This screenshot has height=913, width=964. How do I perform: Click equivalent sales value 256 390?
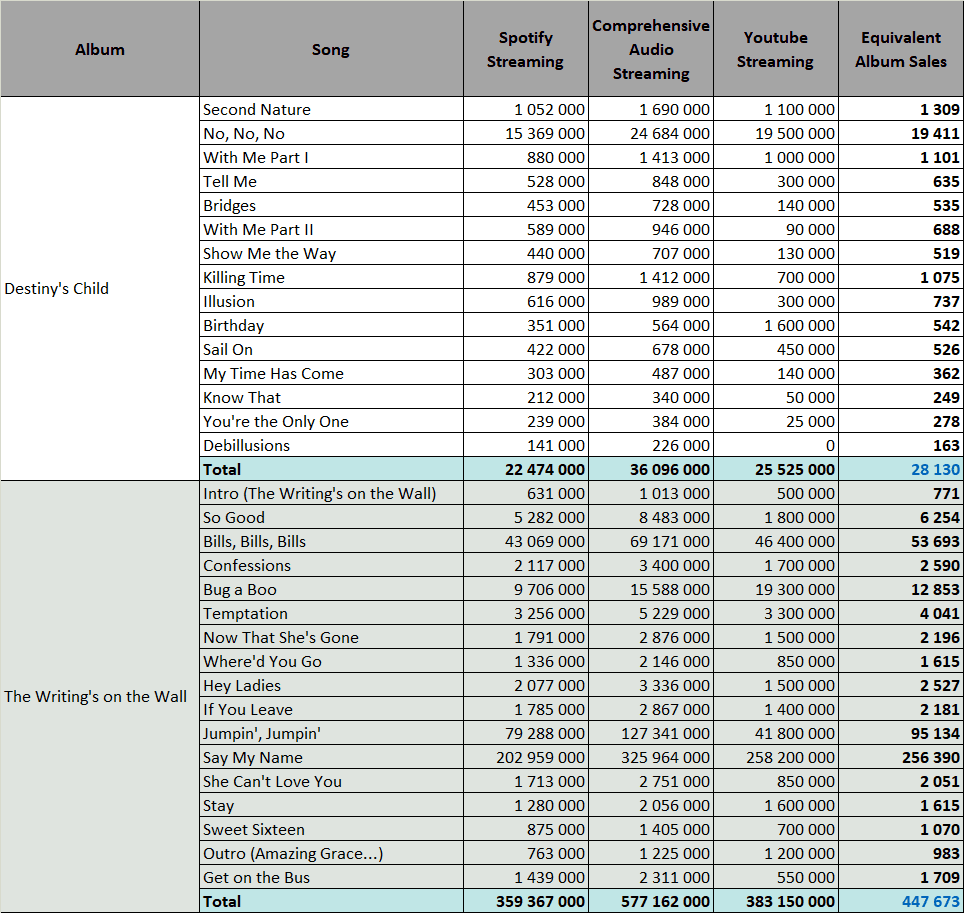(901, 756)
